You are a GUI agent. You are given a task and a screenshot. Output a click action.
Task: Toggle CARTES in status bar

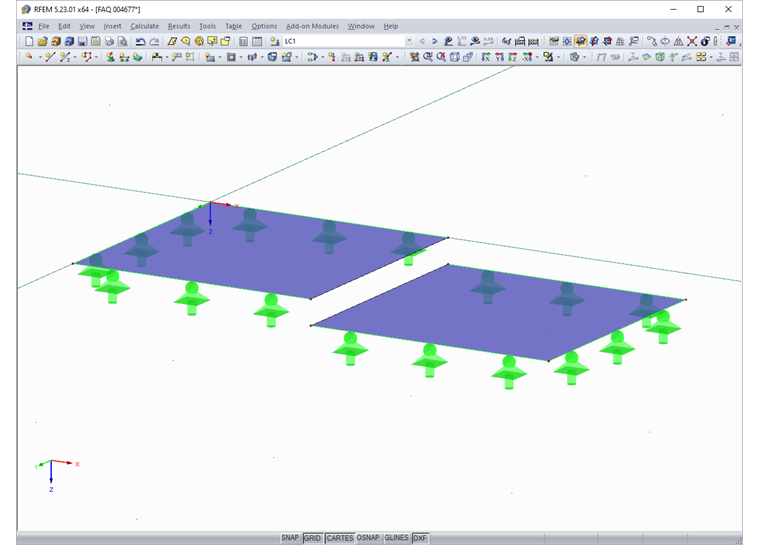[340, 538]
